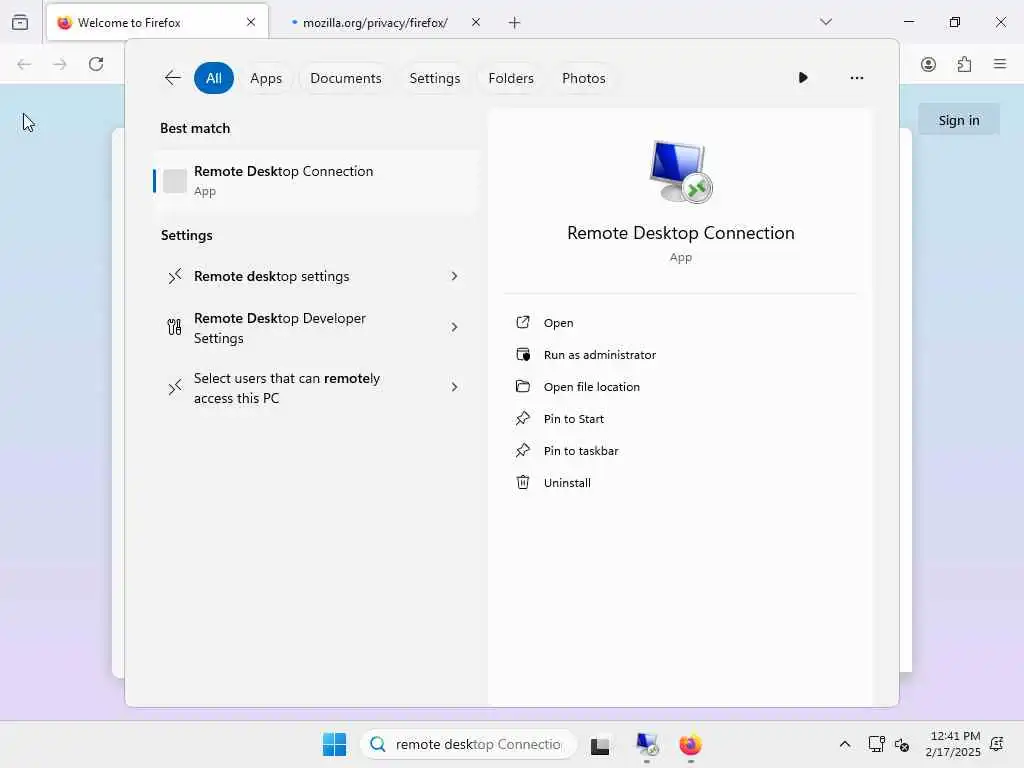Uninstall Remote Desktop Connection
Image resolution: width=1024 pixels, height=768 pixels.
click(x=679, y=483)
